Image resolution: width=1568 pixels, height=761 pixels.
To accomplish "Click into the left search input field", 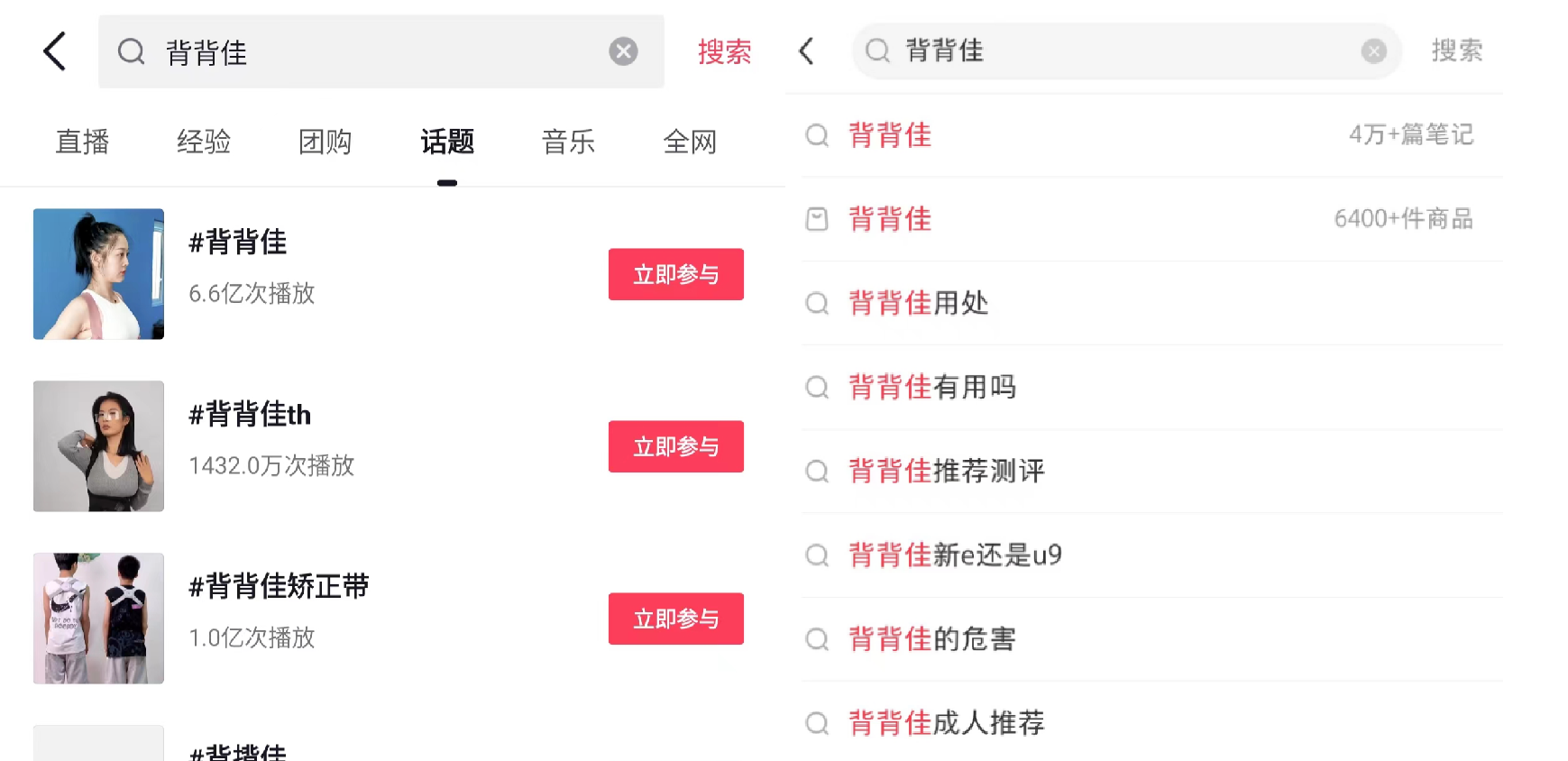I will (x=379, y=51).
